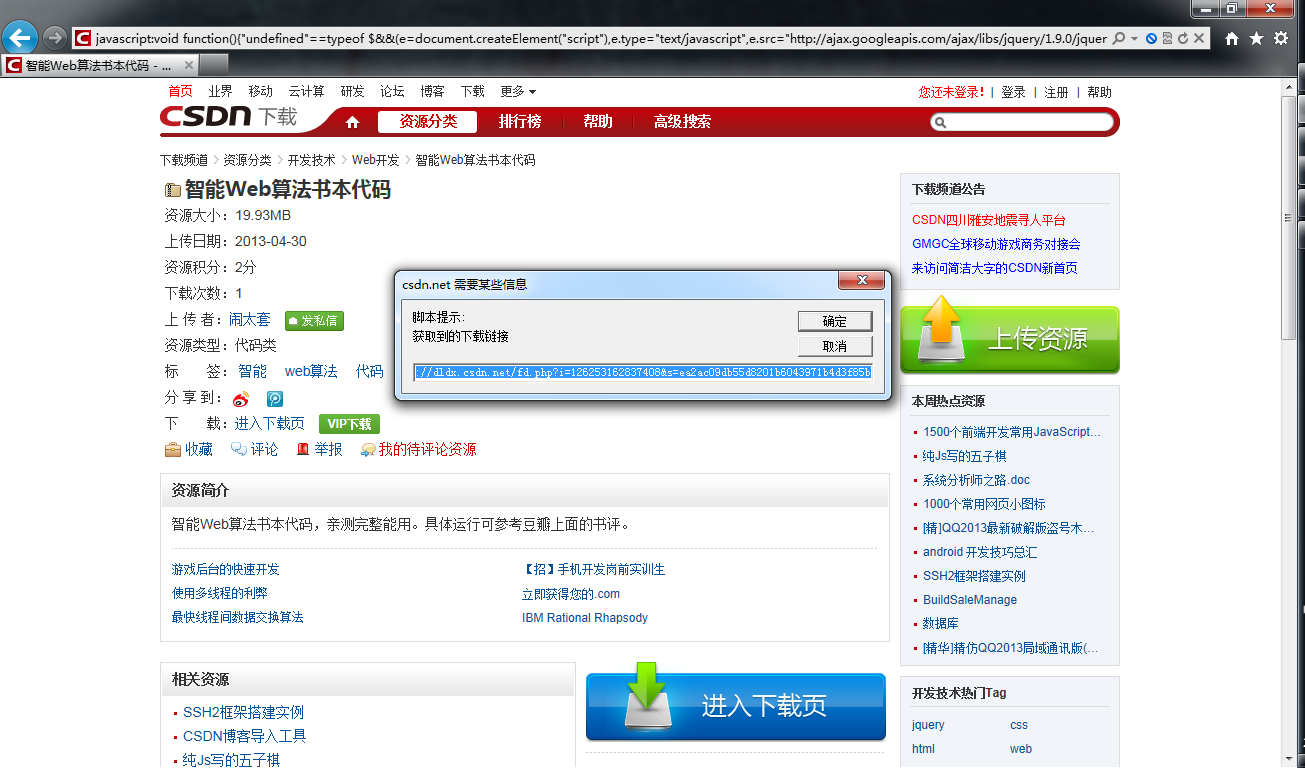Click the blue blocked-content icon in address bar

[x=1152, y=38]
